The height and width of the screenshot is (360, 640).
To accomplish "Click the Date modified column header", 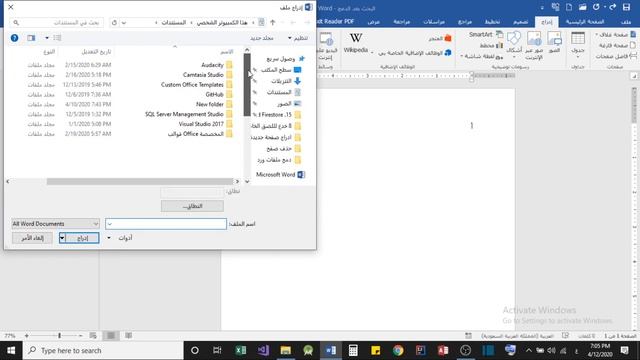I will [96, 52].
